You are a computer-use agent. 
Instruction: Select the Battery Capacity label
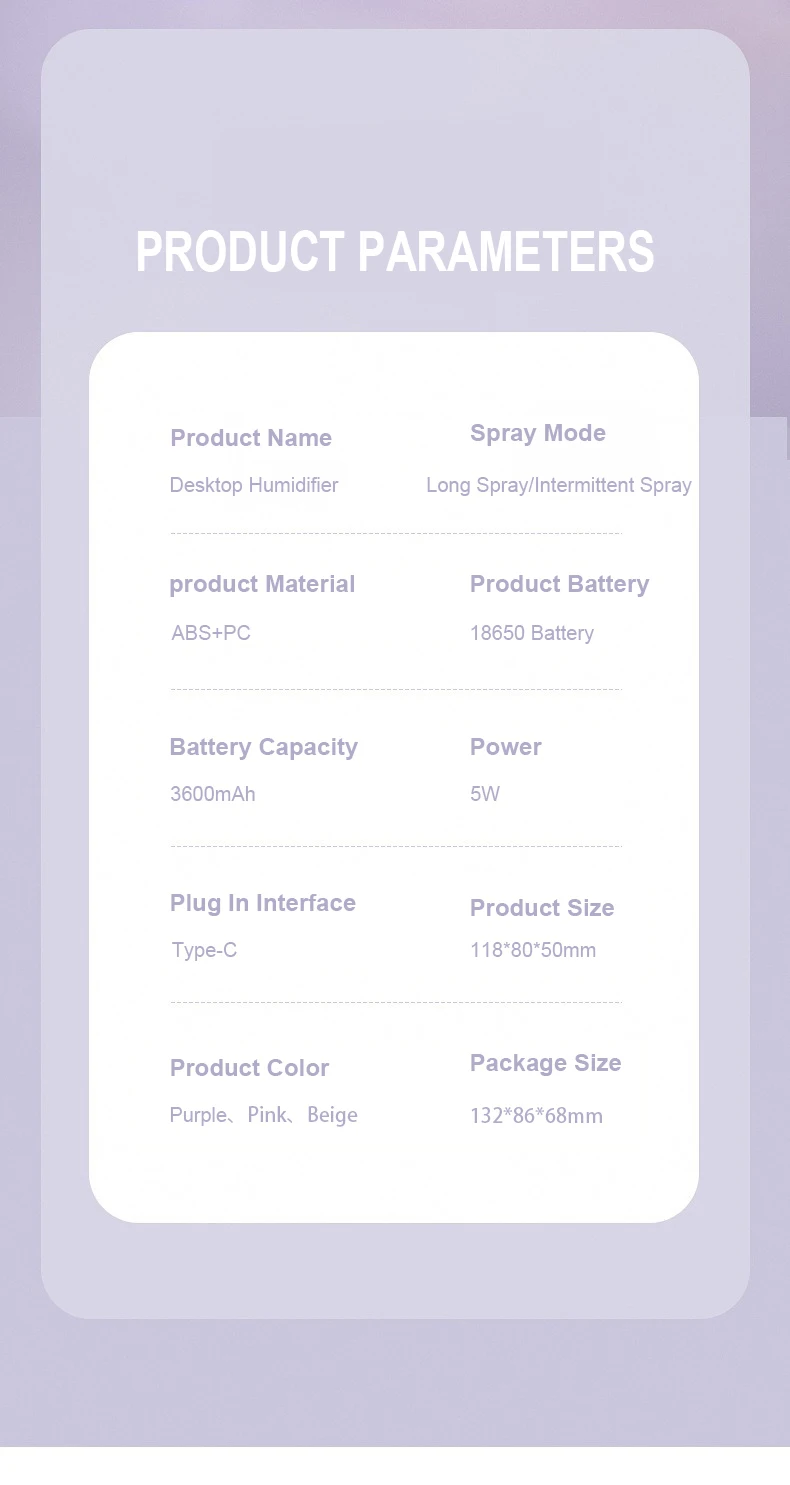pos(263,747)
